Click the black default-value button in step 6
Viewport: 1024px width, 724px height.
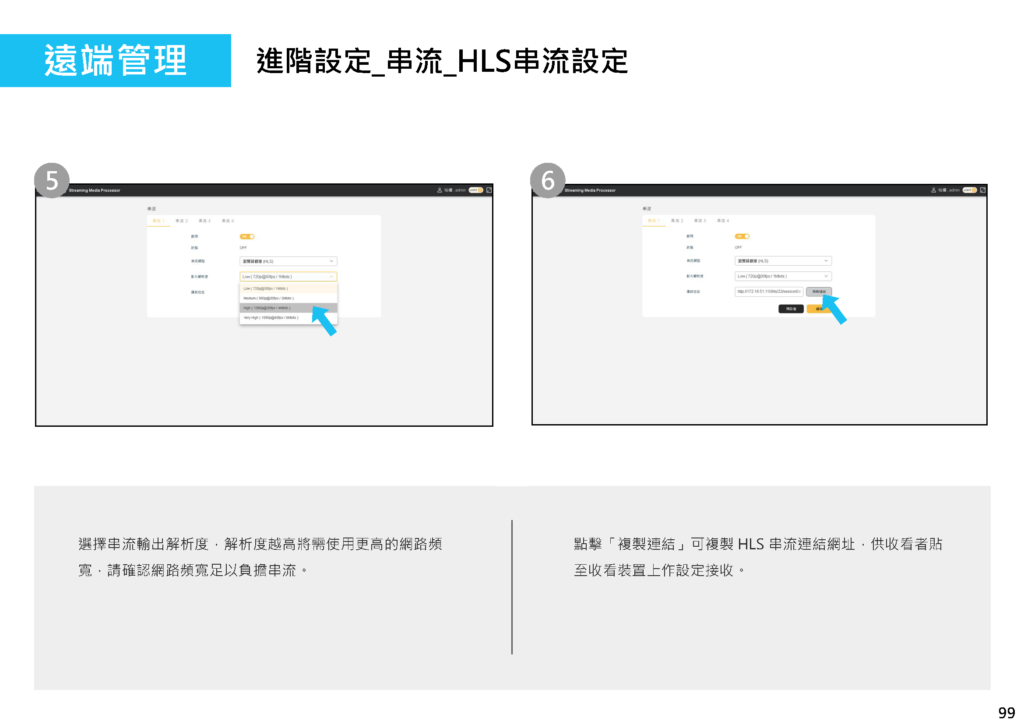pyautogui.click(x=791, y=309)
